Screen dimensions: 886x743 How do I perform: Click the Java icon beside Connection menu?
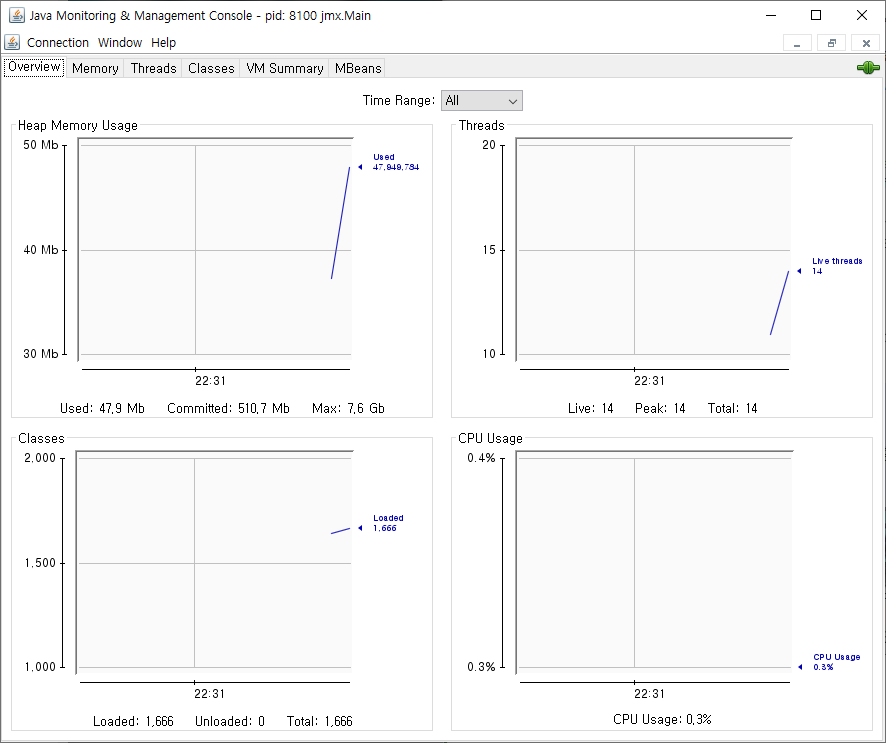pos(12,42)
